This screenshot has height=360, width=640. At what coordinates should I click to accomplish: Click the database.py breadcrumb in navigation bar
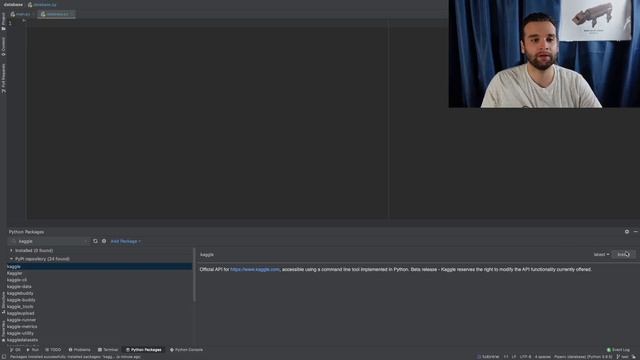[x=42, y=4]
